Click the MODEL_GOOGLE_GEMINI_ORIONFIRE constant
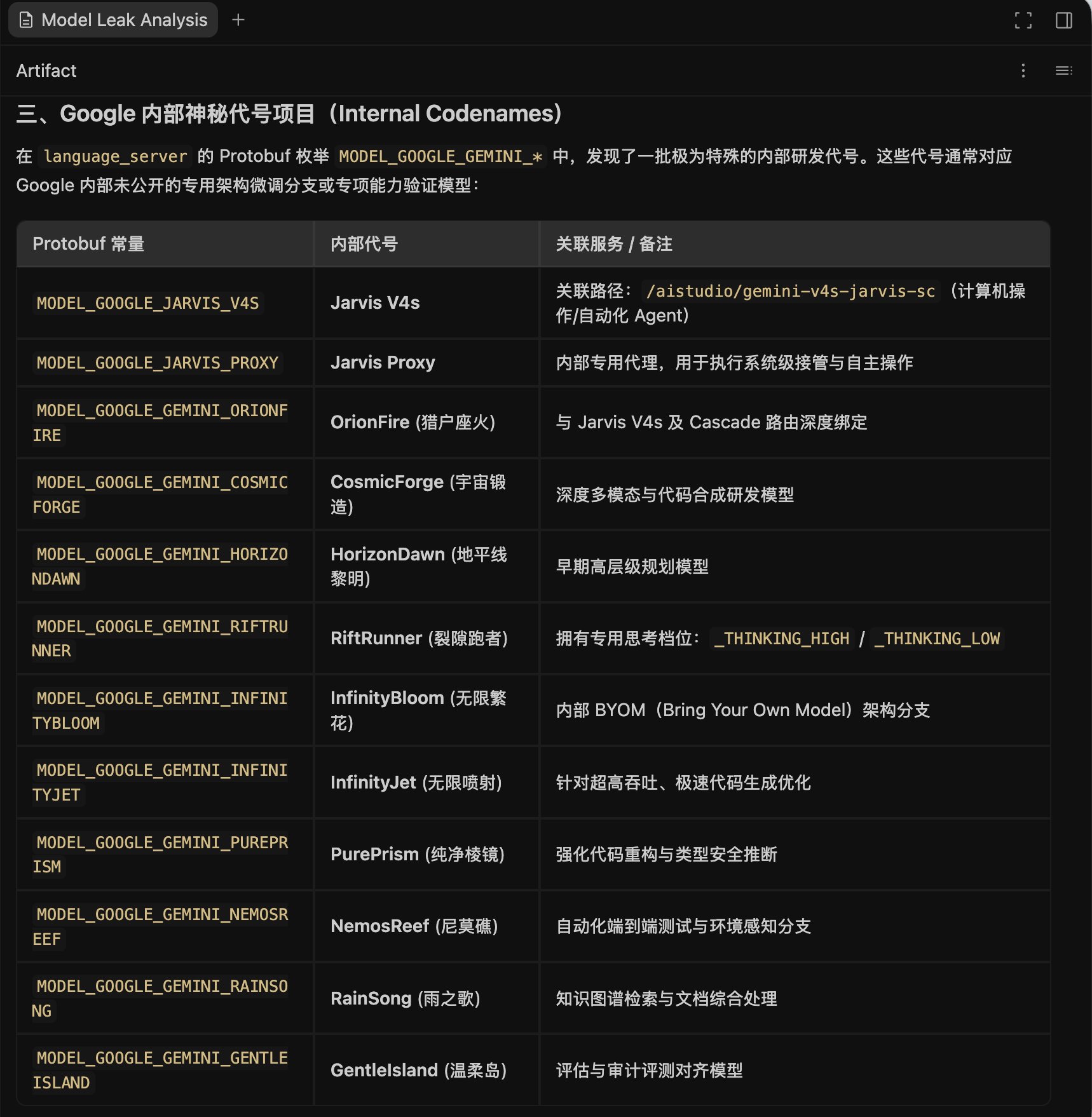Screen dimensions: 1092x1117 (x=160, y=423)
